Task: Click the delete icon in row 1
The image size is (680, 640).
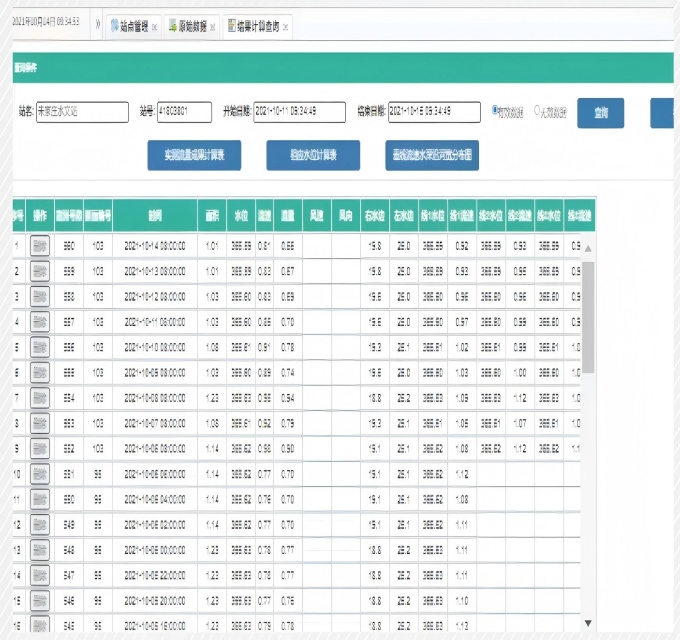Action: coord(40,245)
